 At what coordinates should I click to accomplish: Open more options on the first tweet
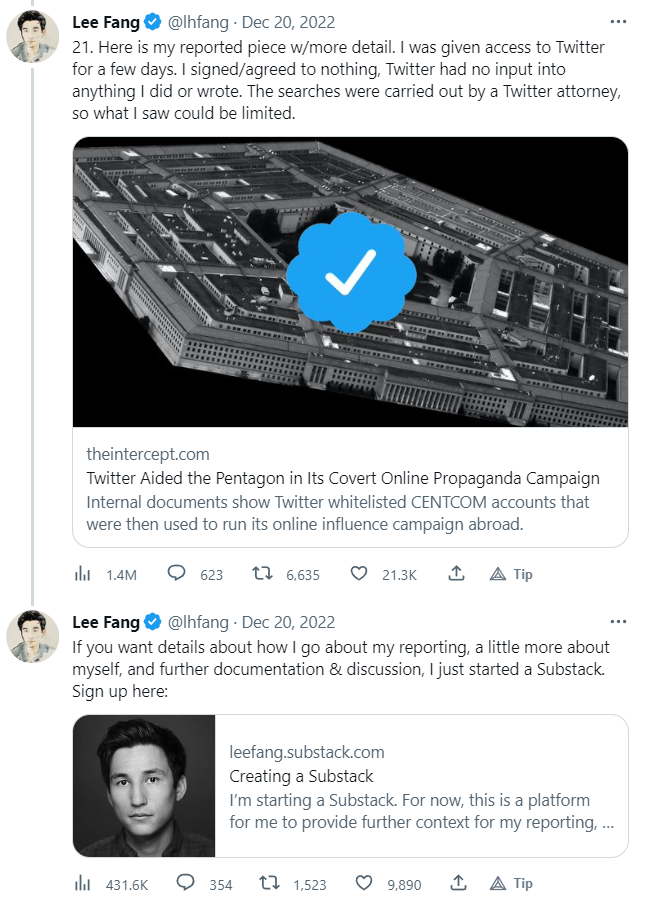pyautogui.click(x=618, y=22)
